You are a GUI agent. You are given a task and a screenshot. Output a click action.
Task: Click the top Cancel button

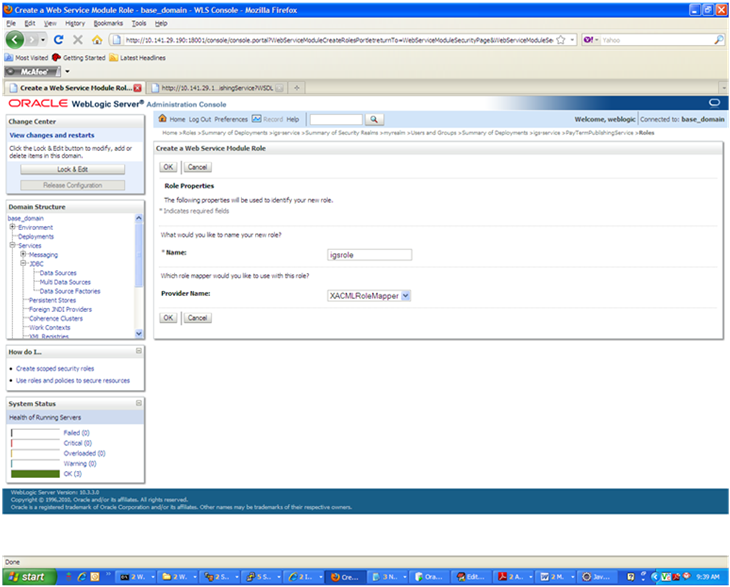click(x=197, y=167)
